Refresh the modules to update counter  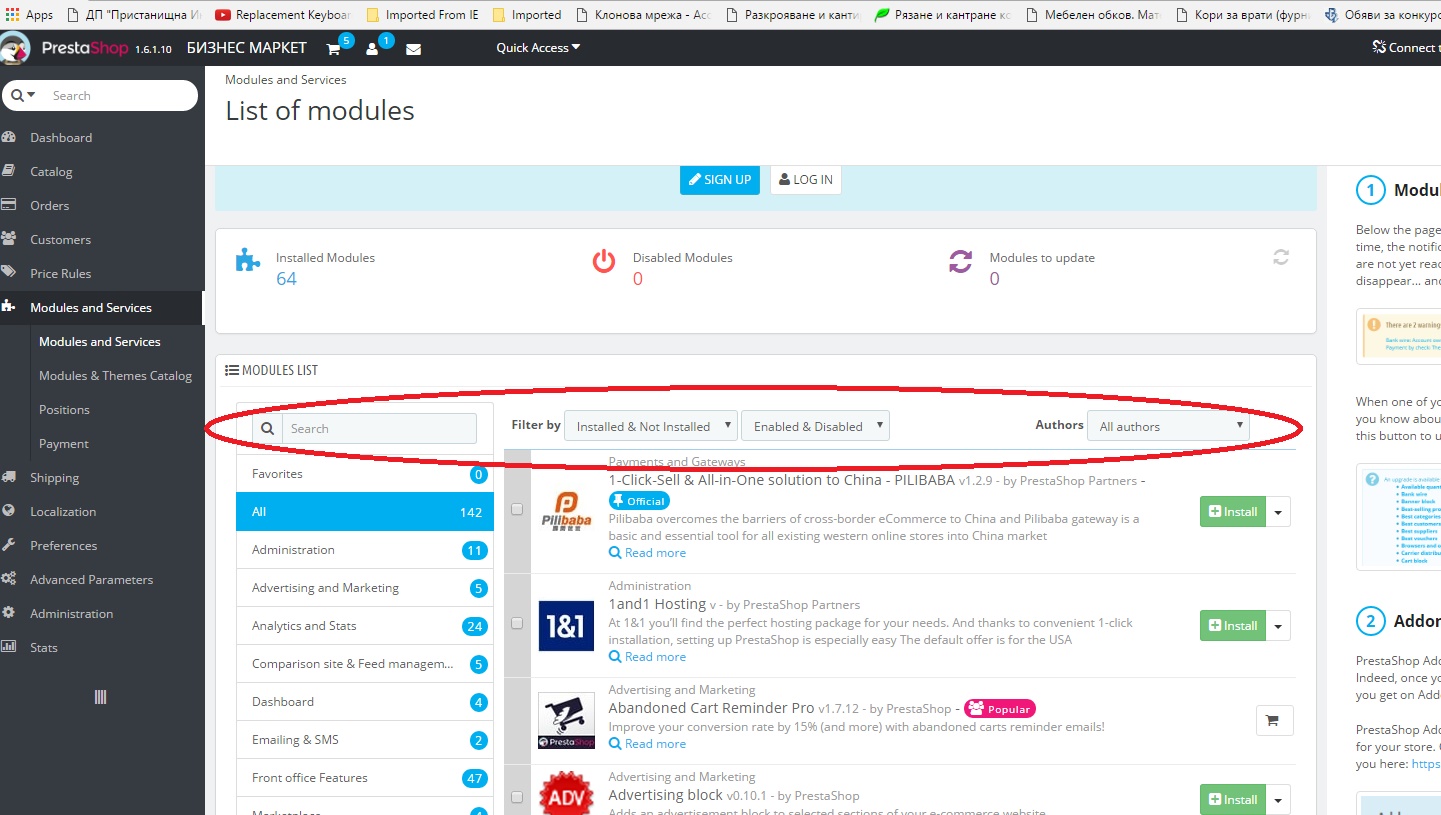[1281, 257]
